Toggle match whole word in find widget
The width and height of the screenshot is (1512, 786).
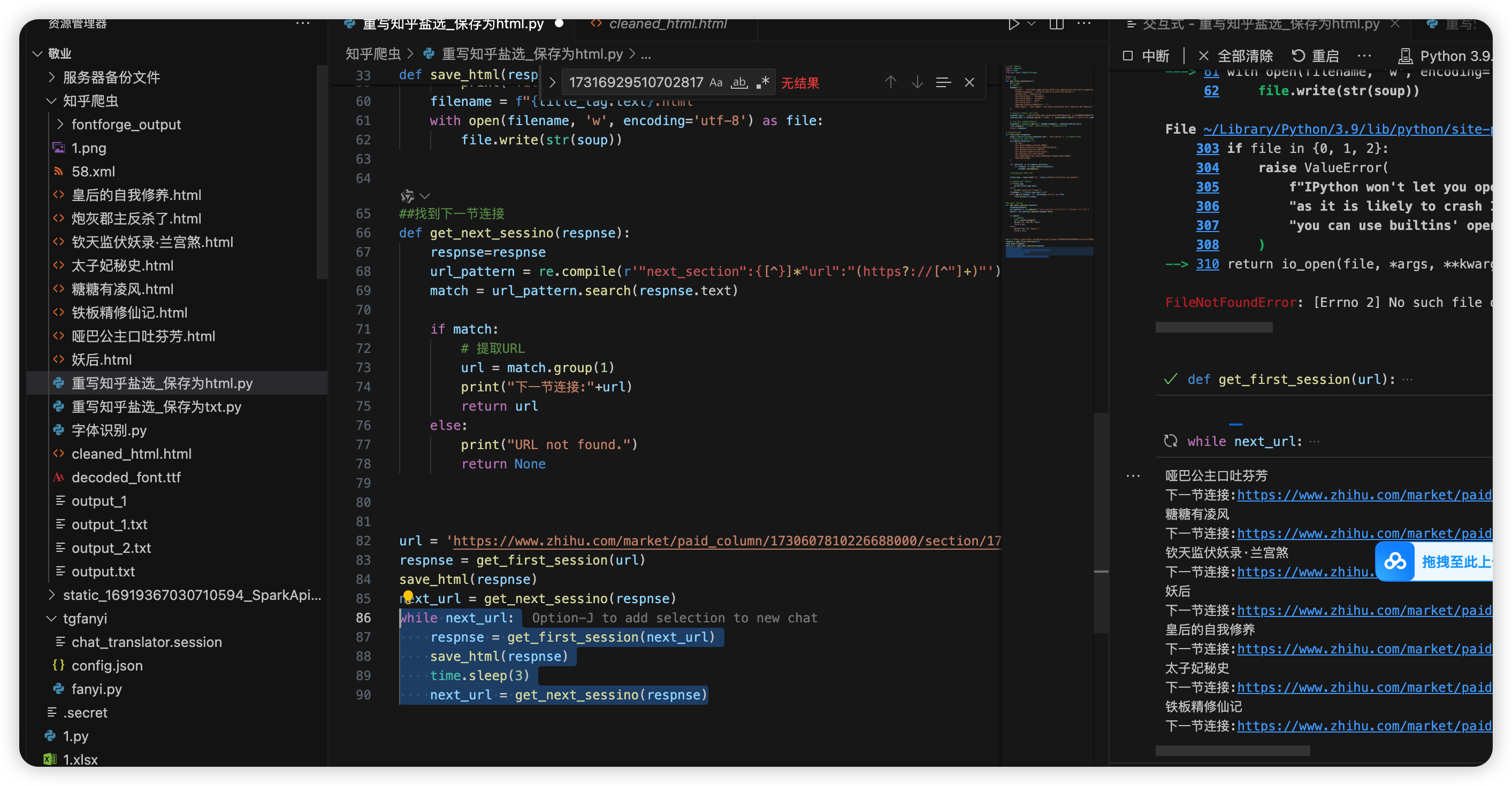(x=739, y=83)
